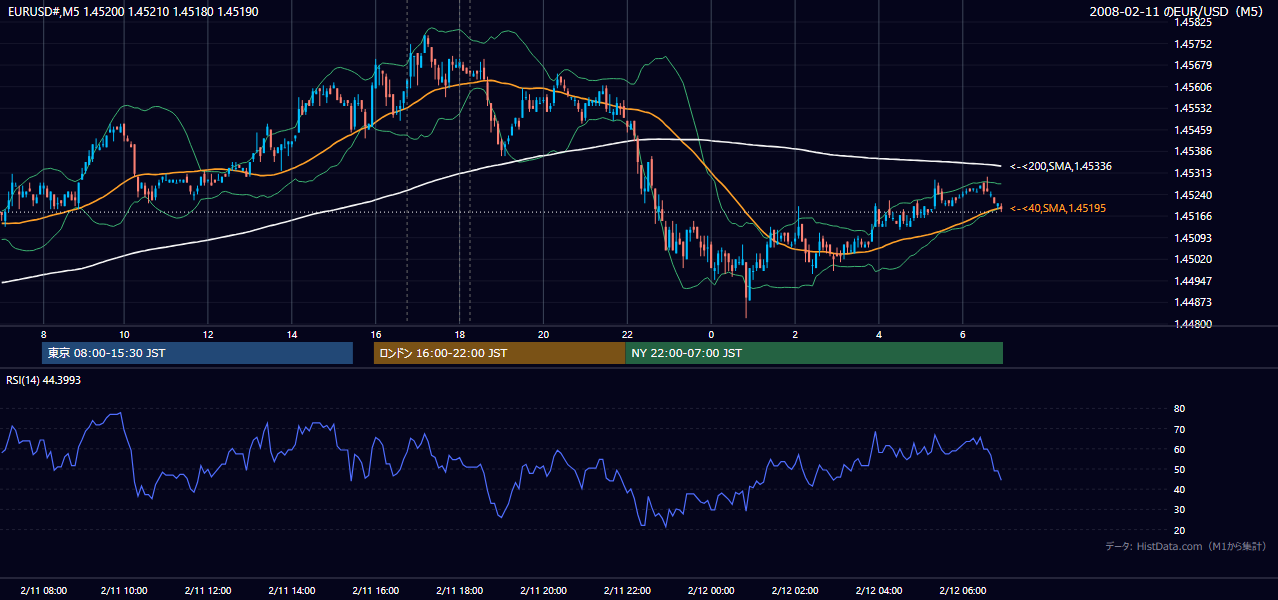Click the RSI 80 level label
The image size is (1278, 600).
coord(1179,409)
